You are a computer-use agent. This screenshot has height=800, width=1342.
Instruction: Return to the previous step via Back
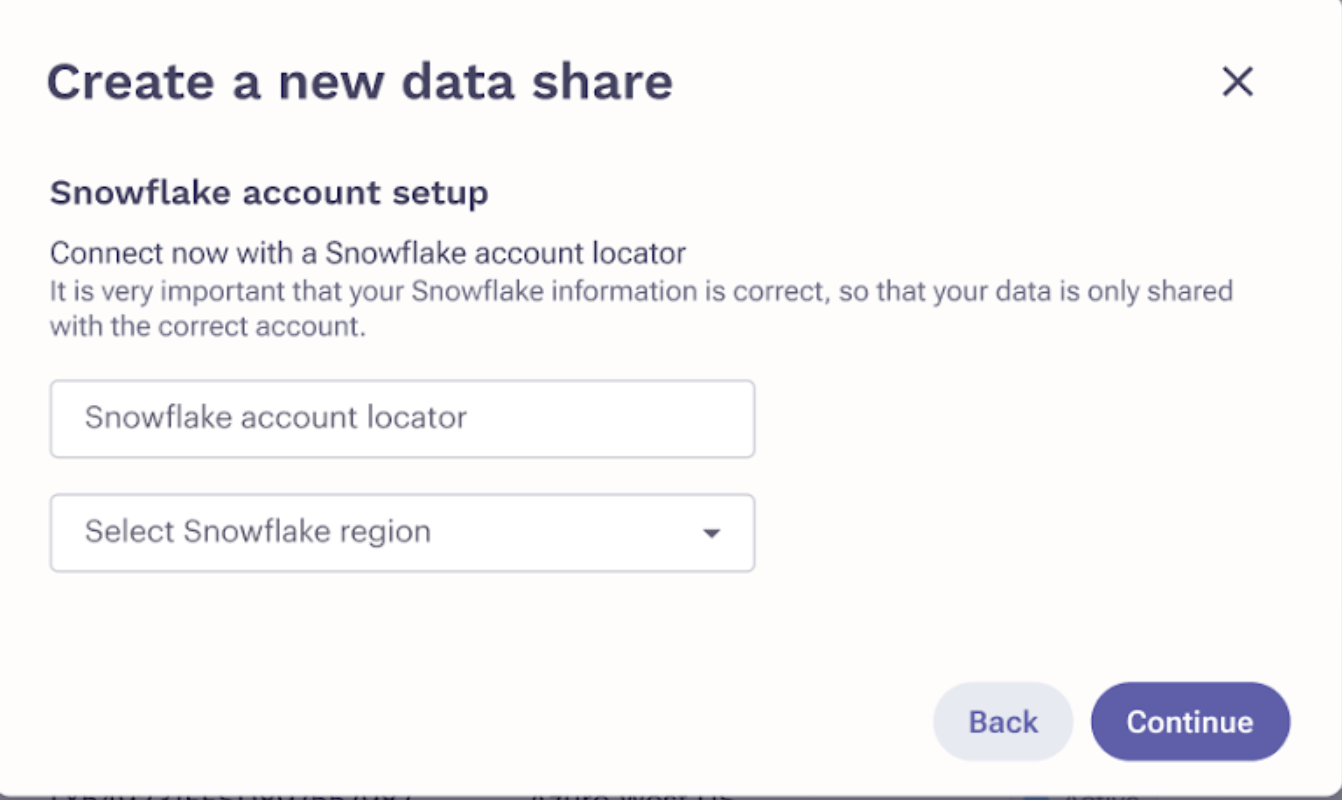pos(1003,722)
